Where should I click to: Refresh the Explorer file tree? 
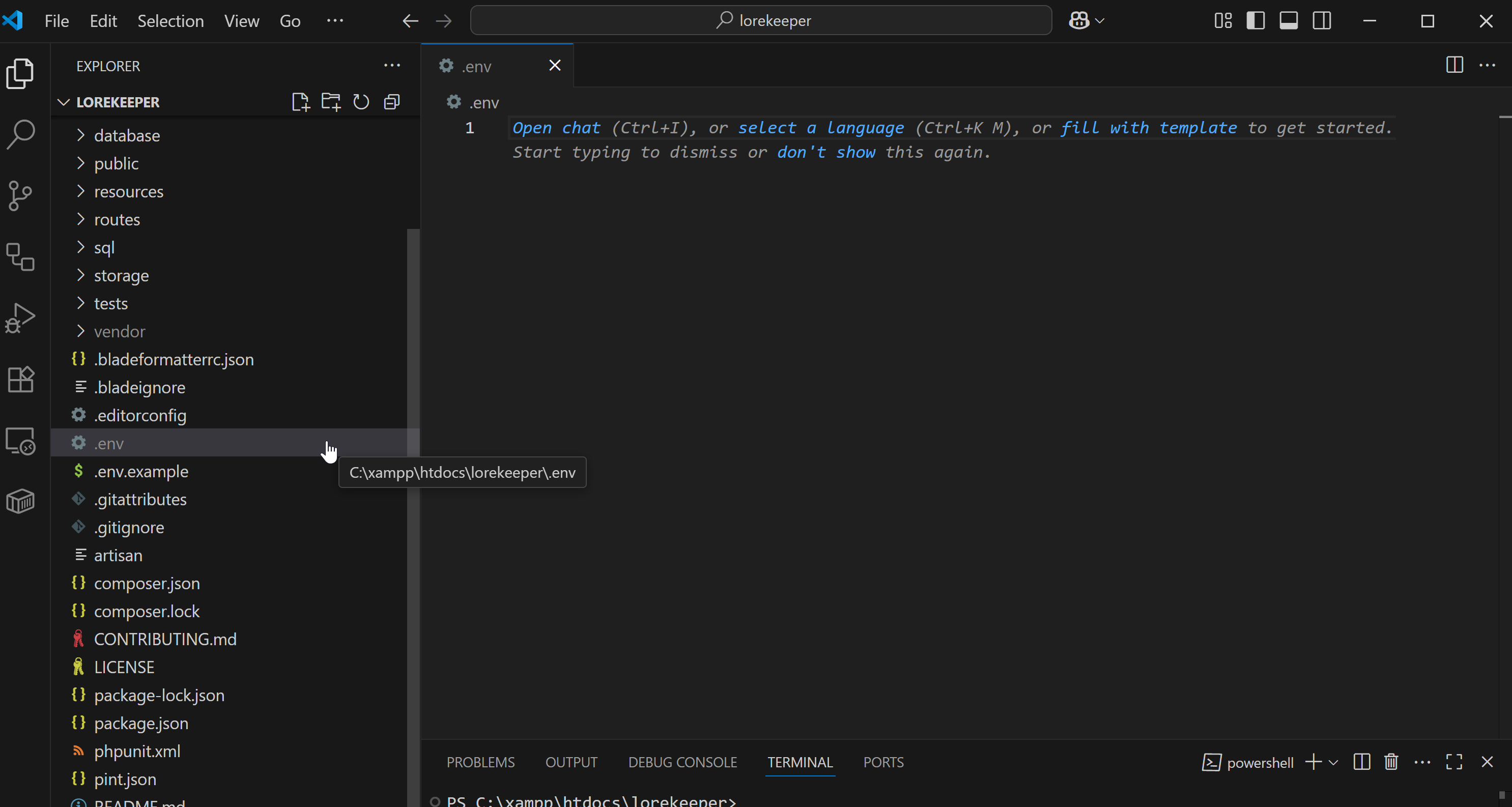[361, 102]
